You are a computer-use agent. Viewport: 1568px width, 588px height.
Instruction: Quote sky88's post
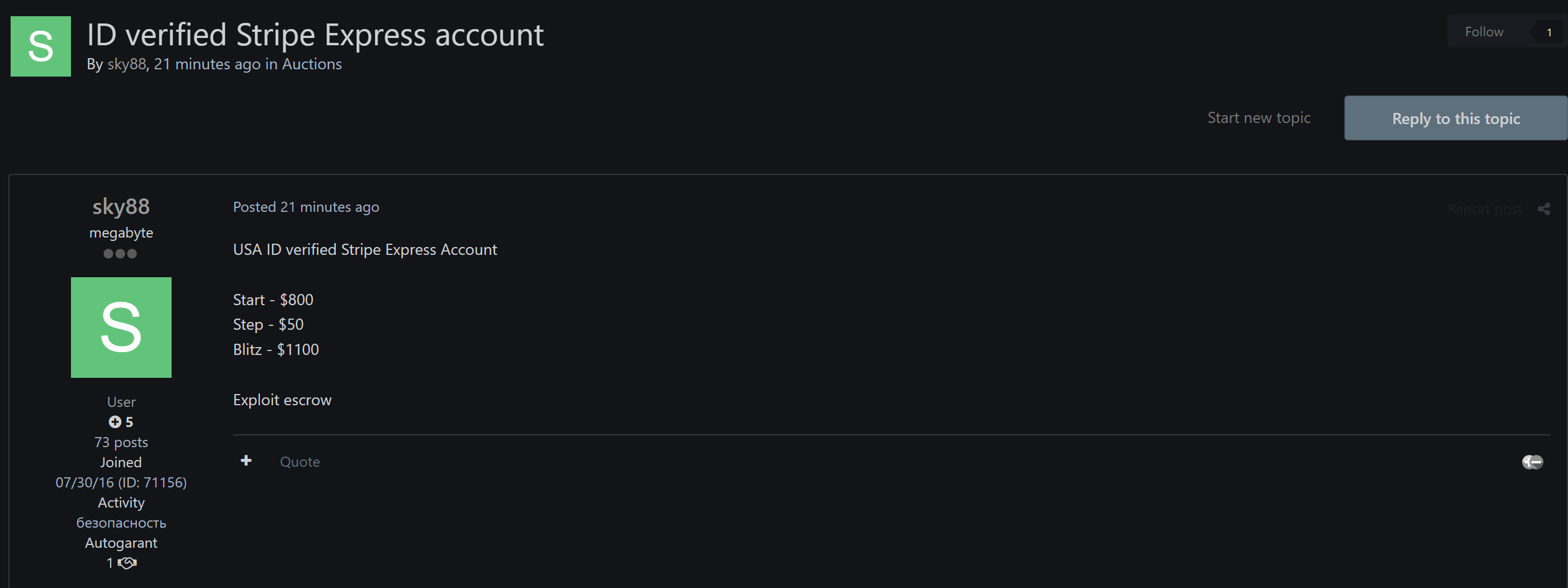tap(300, 462)
